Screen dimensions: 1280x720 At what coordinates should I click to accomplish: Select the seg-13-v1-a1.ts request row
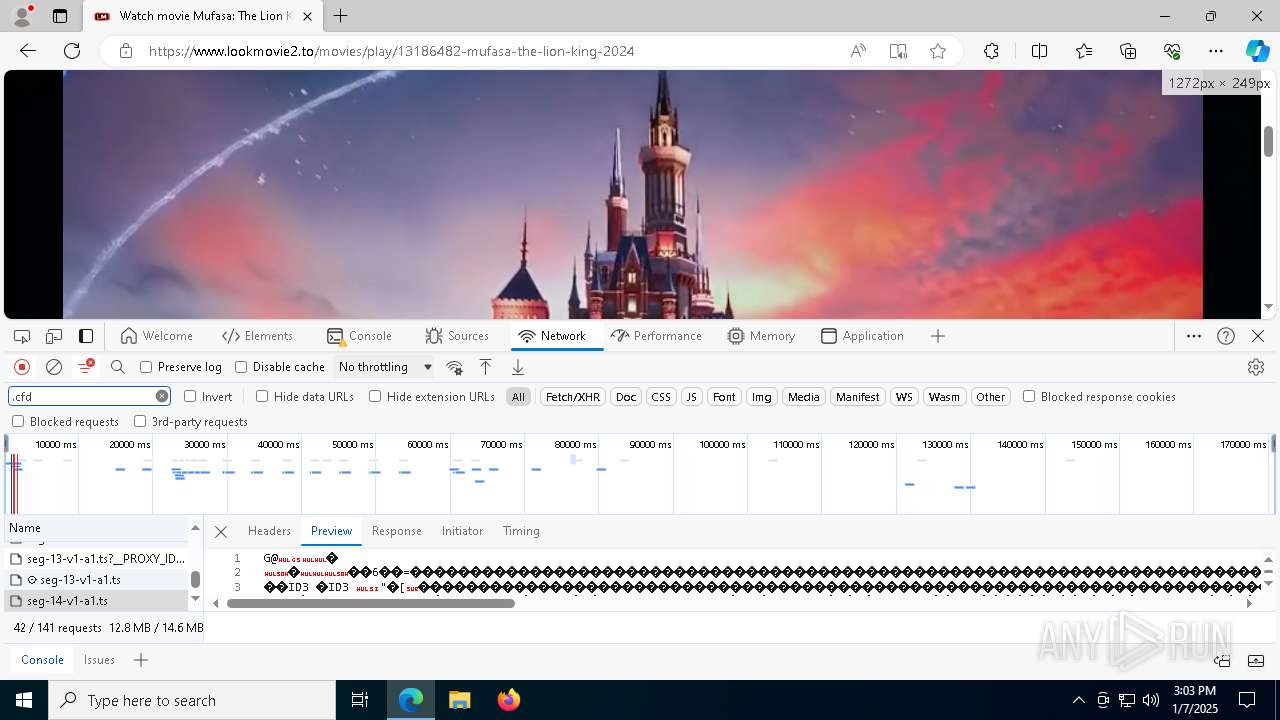[x=97, y=580]
